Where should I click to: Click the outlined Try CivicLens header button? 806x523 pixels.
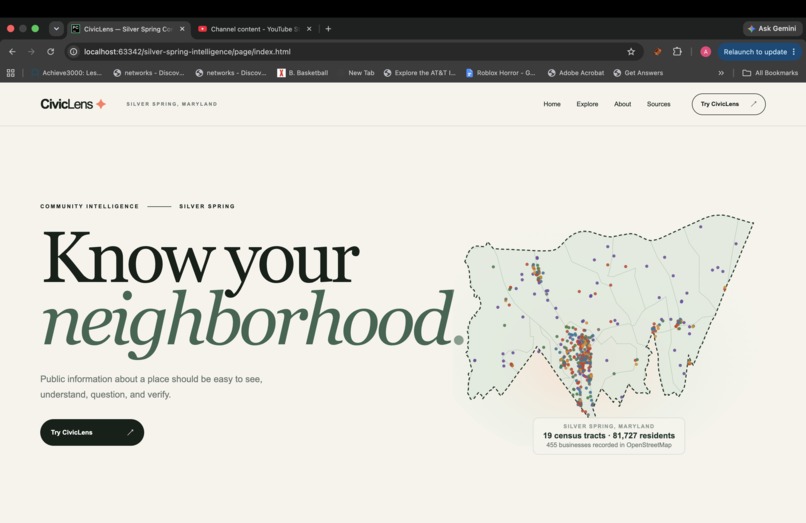[728, 104]
